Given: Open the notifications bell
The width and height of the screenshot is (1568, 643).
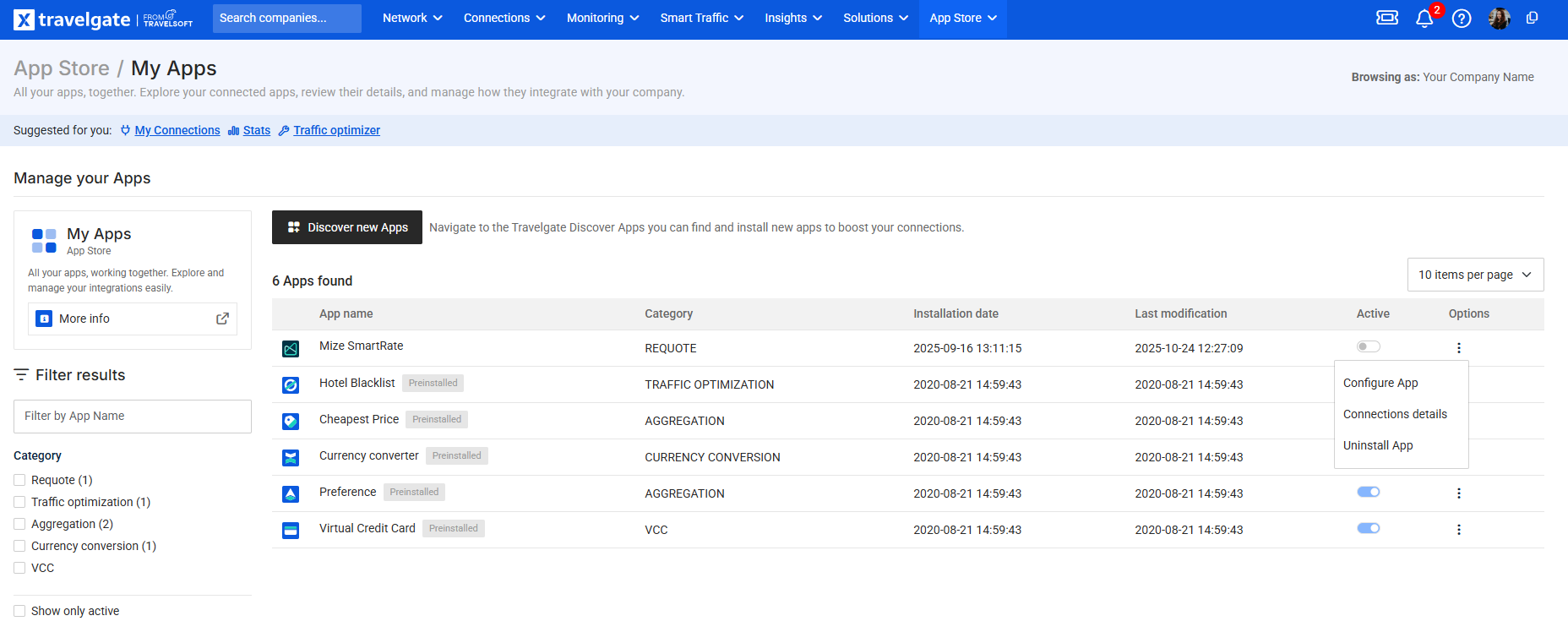Looking at the screenshot, I should (1424, 19).
